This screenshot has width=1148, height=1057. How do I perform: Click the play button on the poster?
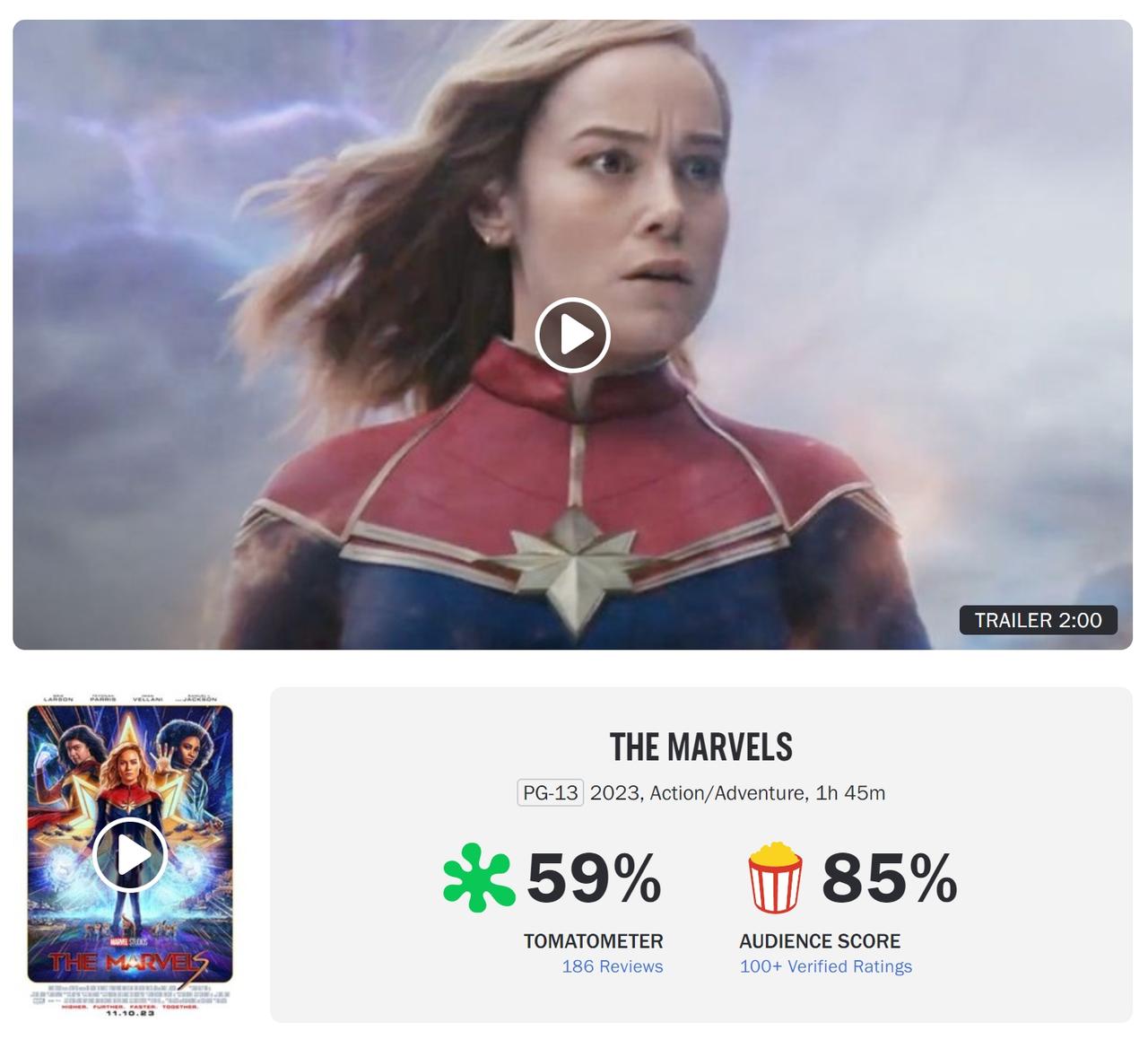130,855
